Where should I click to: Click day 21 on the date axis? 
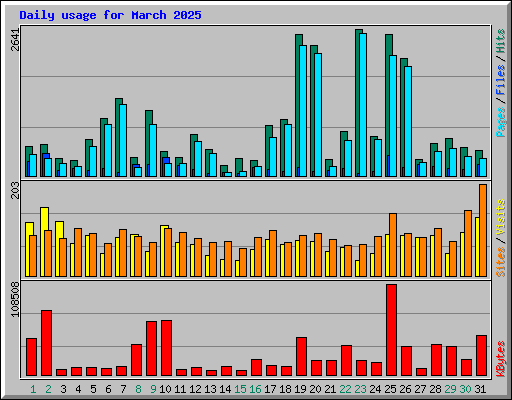point(330,389)
